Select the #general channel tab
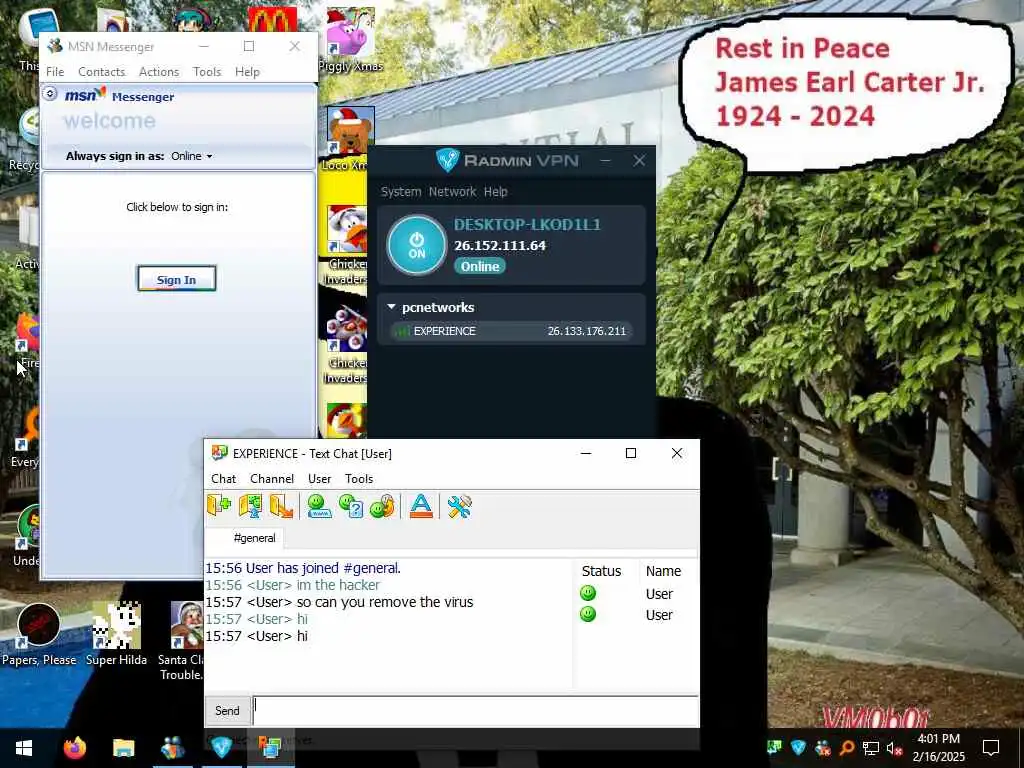 255,538
